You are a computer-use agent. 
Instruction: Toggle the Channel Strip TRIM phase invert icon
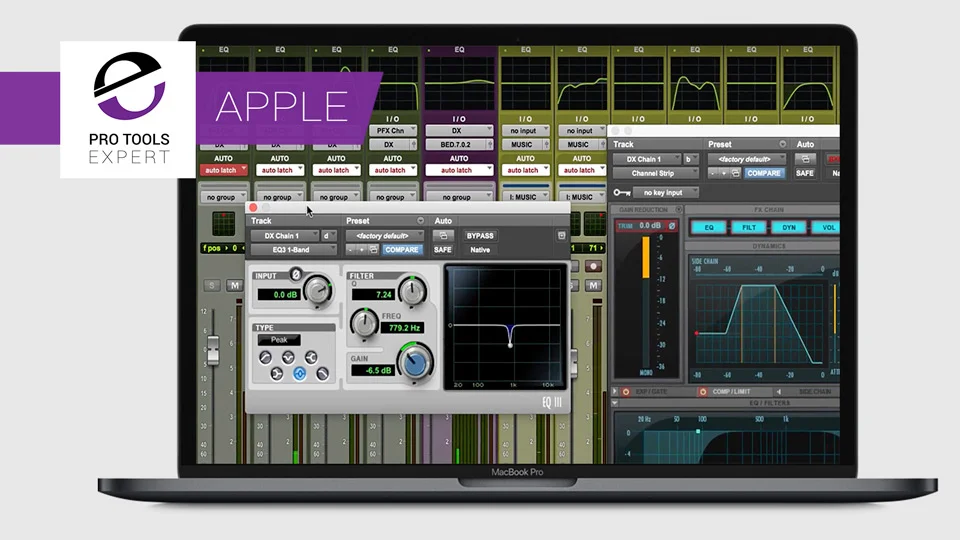click(x=672, y=226)
